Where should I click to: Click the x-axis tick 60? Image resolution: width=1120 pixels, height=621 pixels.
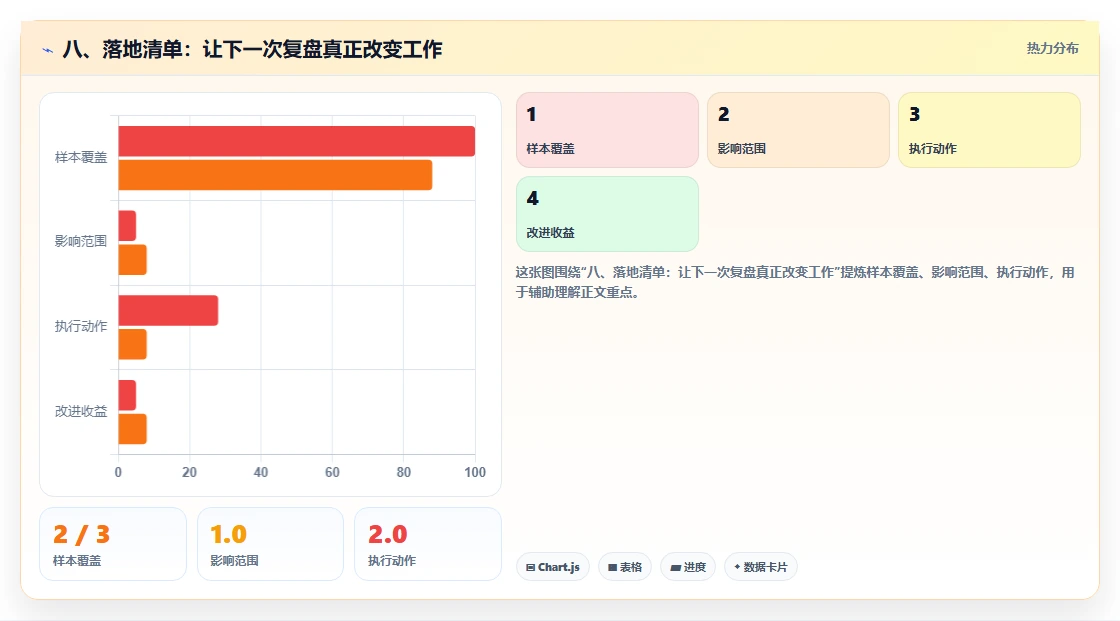click(332, 472)
